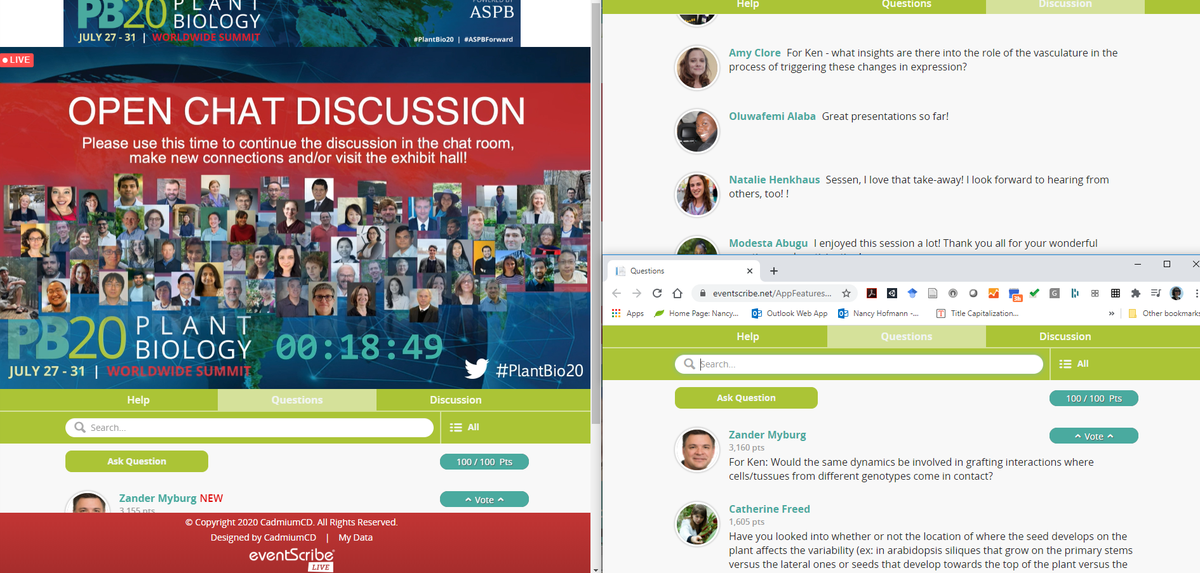The width and height of the screenshot is (1200, 573).
Task: Bookmark this page with the star icon
Action: pyautogui.click(x=846, y=293)
